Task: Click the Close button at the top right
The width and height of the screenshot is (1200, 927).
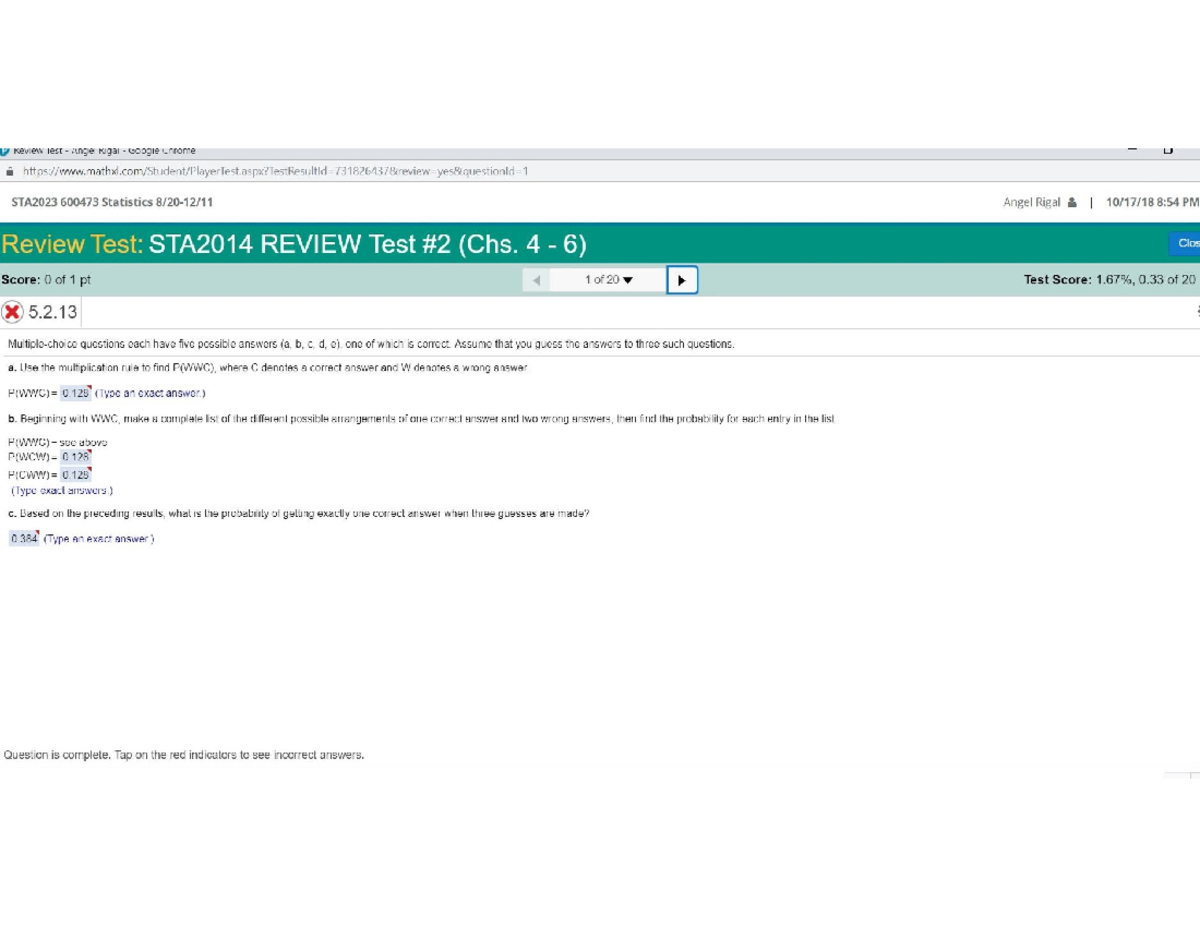Action: coord(1189,243)
